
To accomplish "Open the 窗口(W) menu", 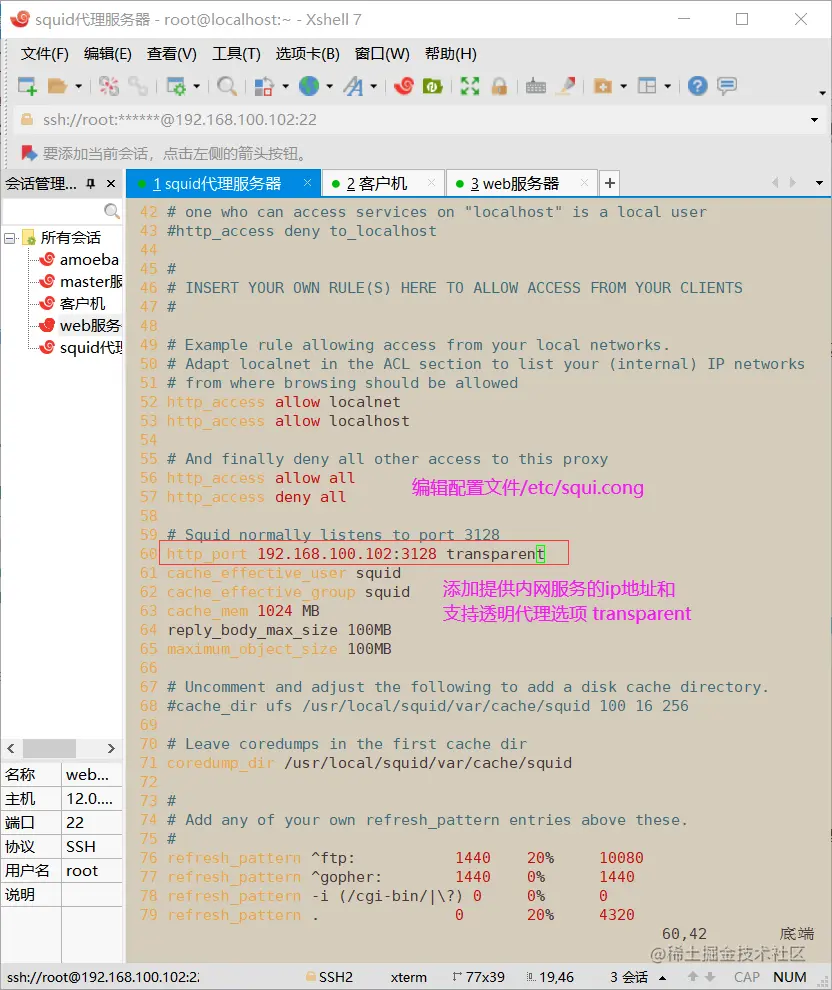I will point(382,54).
